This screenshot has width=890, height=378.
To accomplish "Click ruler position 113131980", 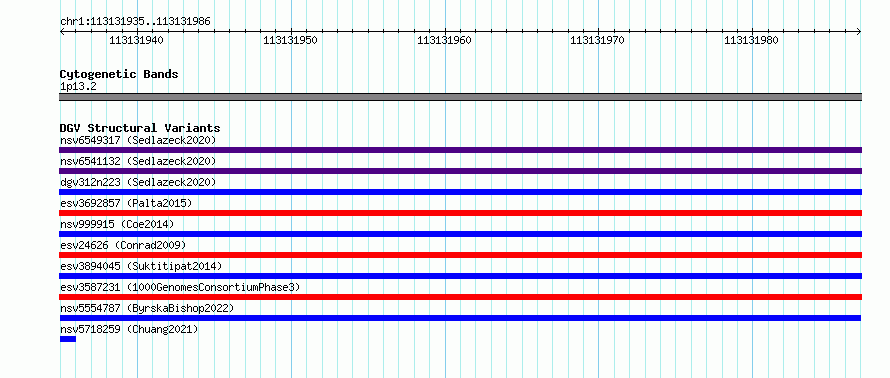I will 752,40.
